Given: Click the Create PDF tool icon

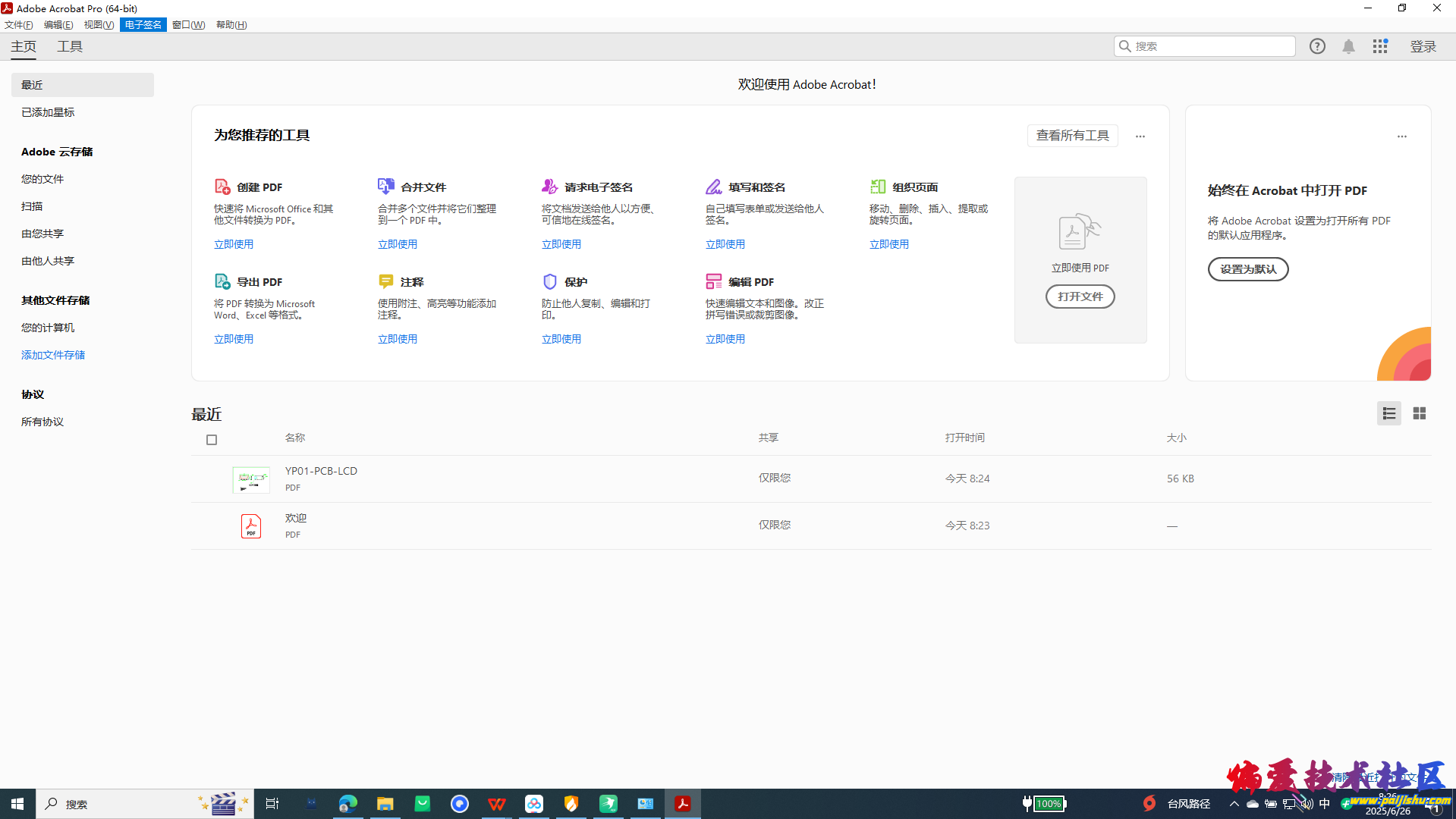Looking at the screenshot, I should pos(222,187).
